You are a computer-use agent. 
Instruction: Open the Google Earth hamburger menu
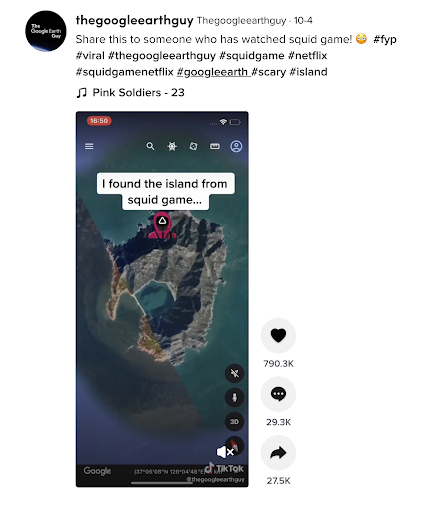(89, 146)
